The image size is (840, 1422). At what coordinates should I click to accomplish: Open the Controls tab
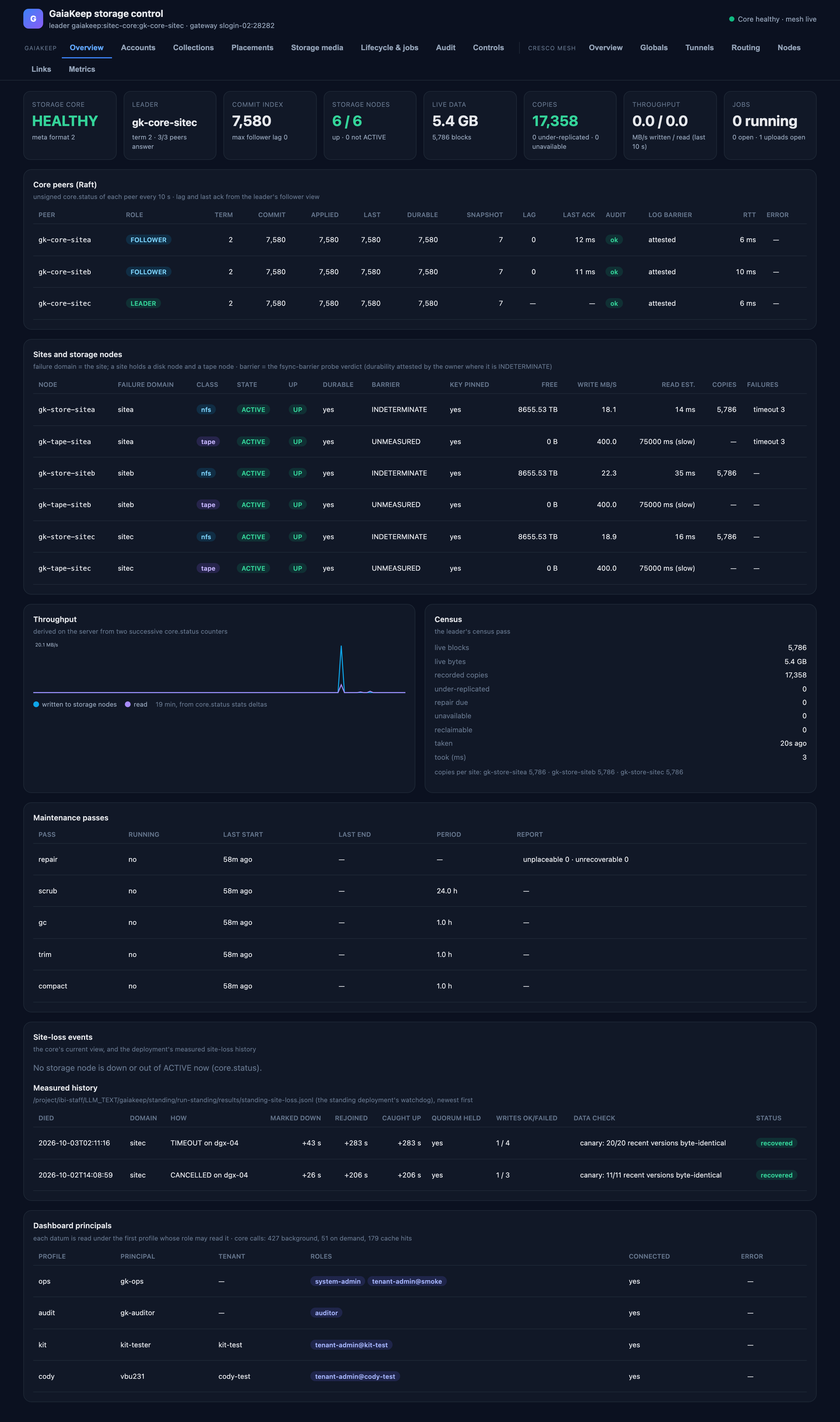click(x=489, y=48)
